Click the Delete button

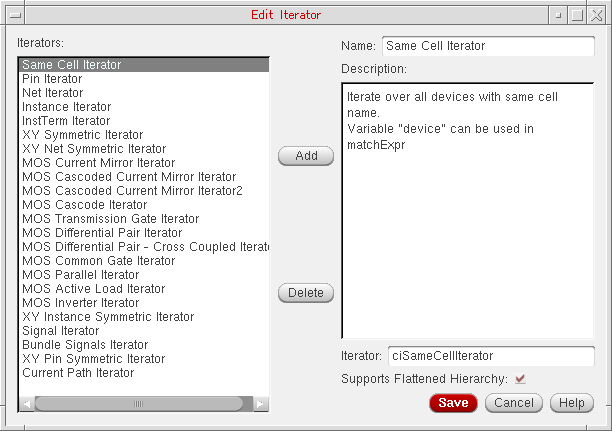[x=306, y=293]
